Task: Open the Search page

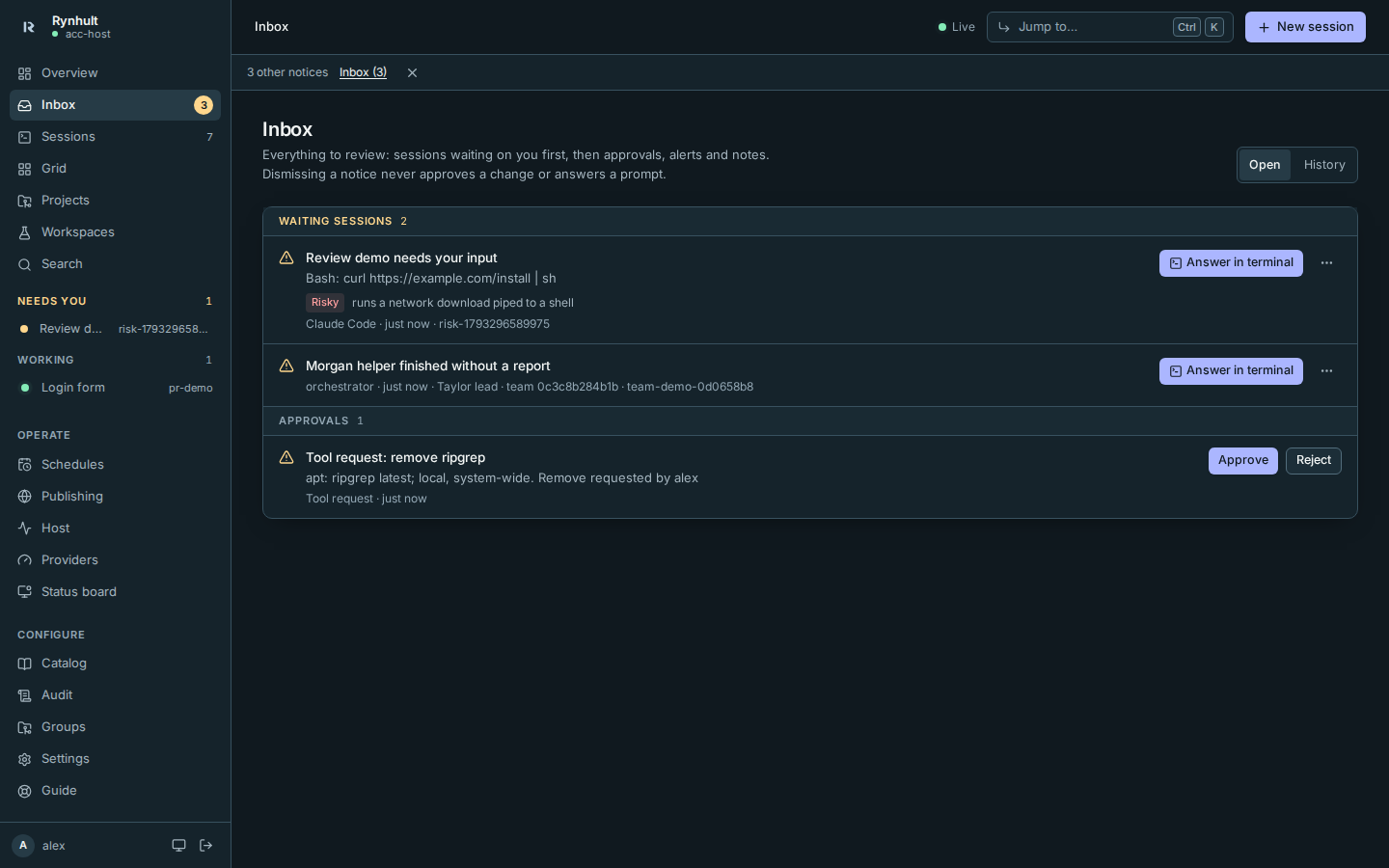Action: pos(115,264)
